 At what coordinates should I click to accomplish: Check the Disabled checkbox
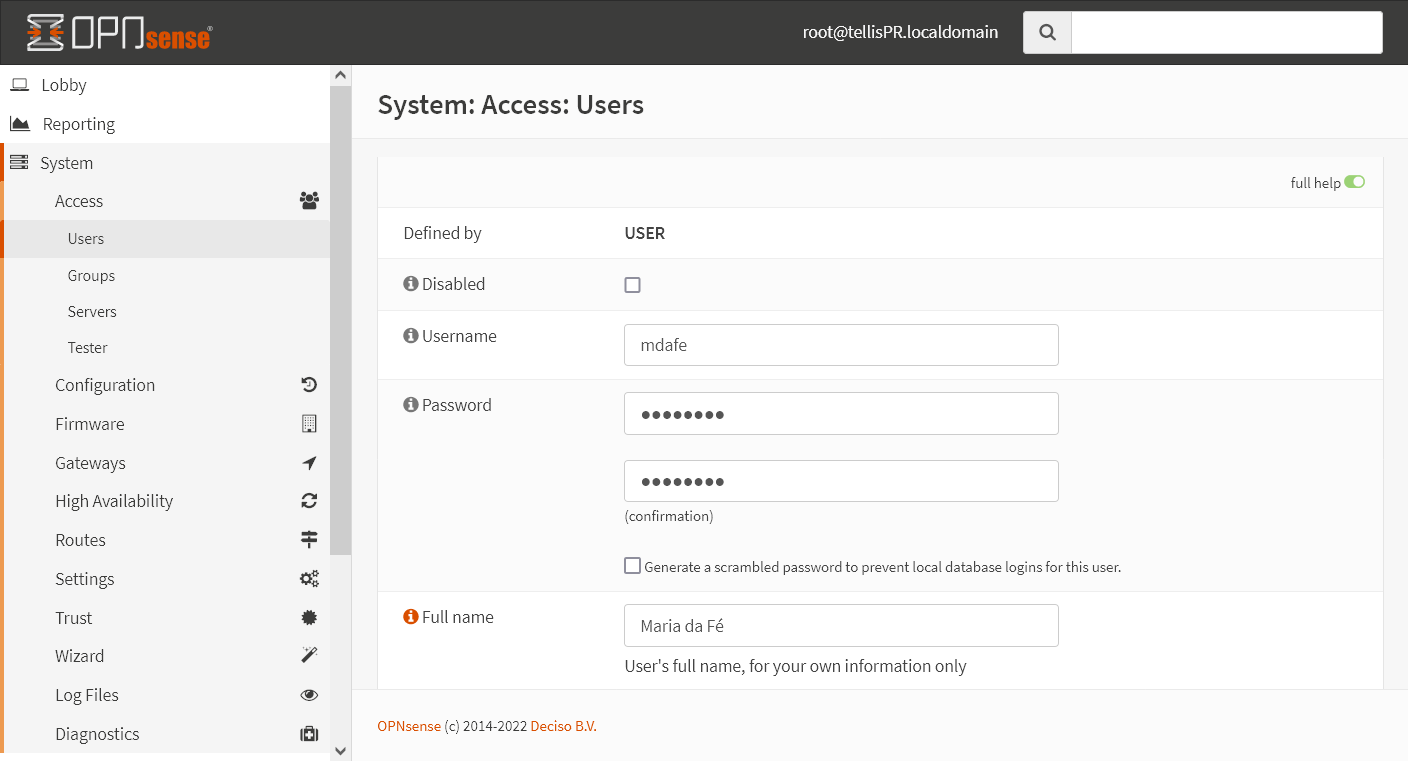pyautogui.click(x=632, y=285)
